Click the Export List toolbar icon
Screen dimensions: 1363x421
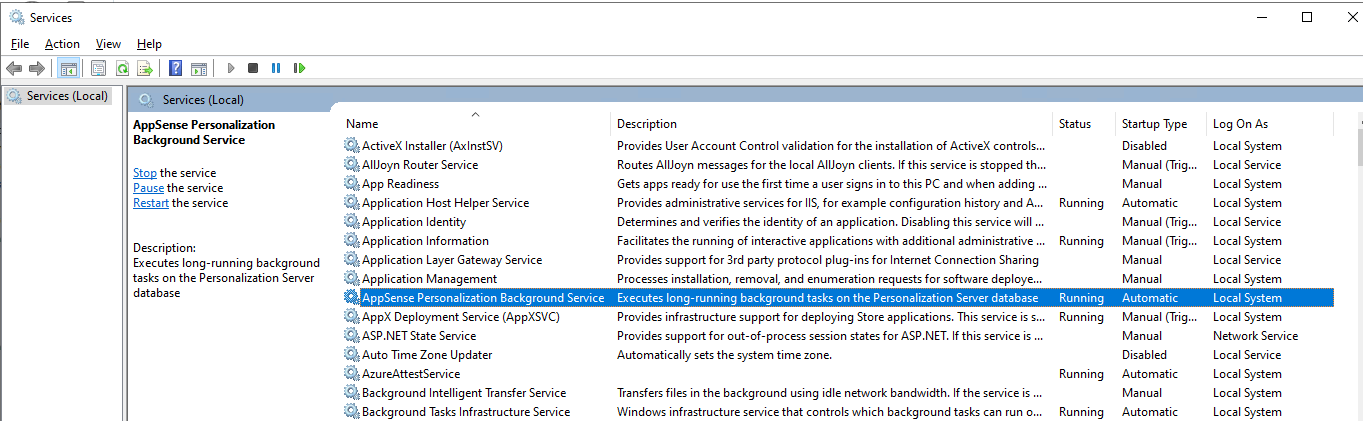[145, 68]
